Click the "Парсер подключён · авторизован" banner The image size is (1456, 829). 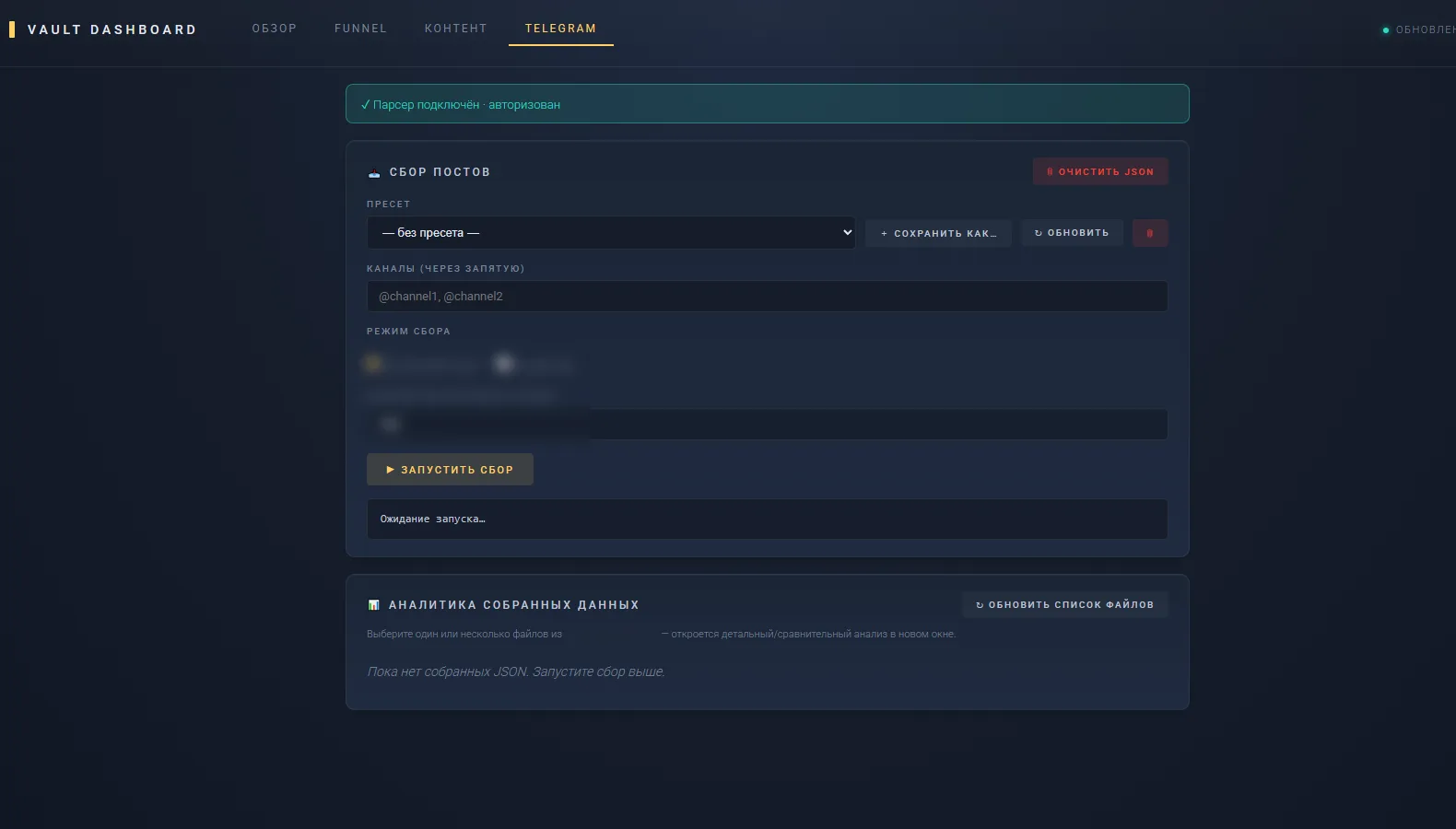[767, 104]
